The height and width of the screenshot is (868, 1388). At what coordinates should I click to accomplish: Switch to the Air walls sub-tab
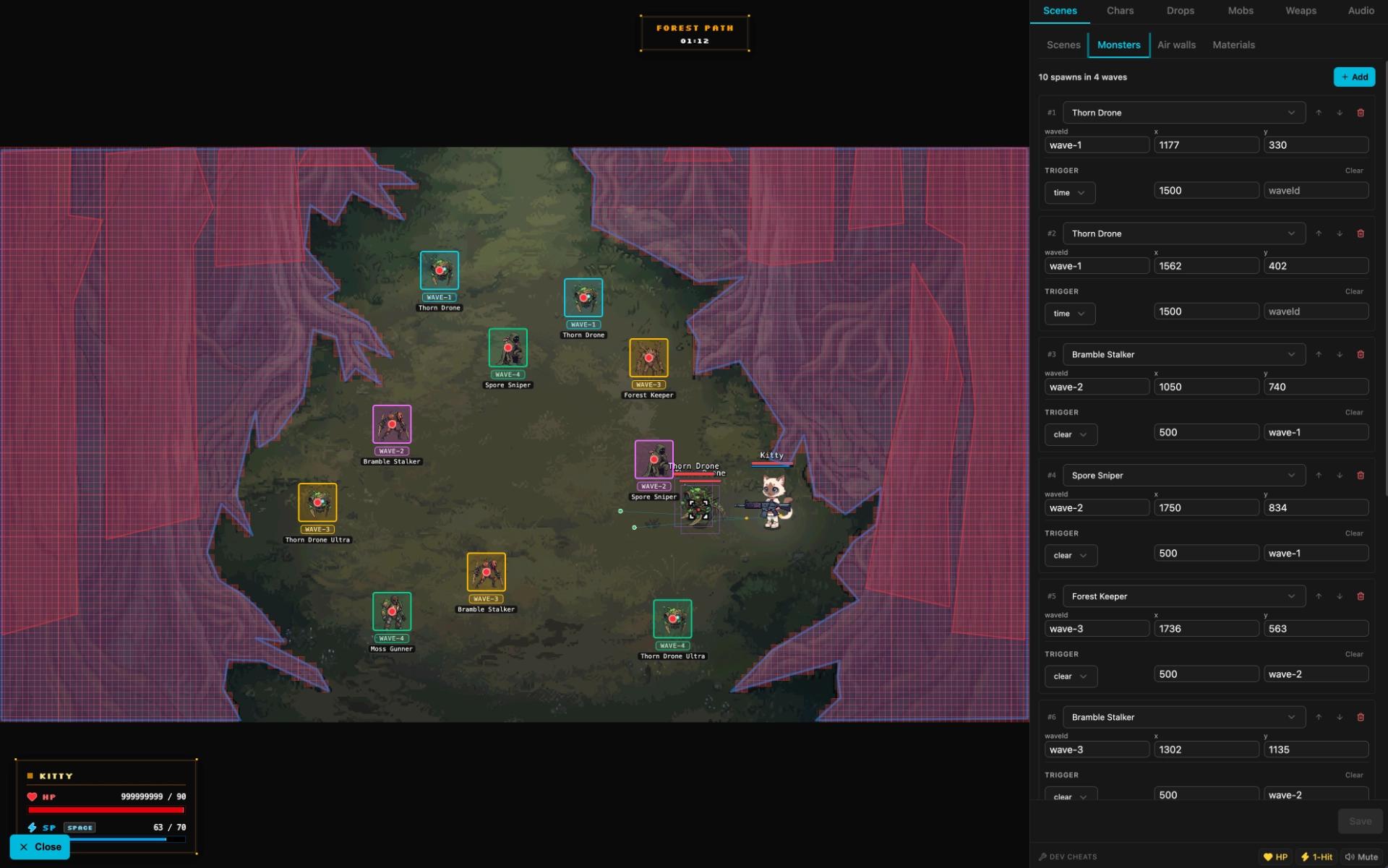(1176, 45)
